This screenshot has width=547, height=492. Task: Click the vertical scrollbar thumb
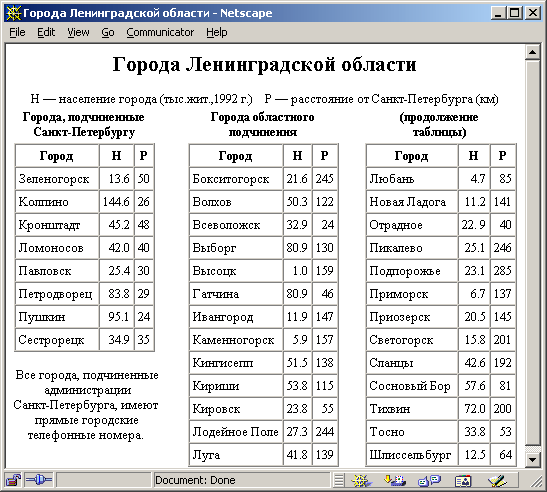click(532, 253)
